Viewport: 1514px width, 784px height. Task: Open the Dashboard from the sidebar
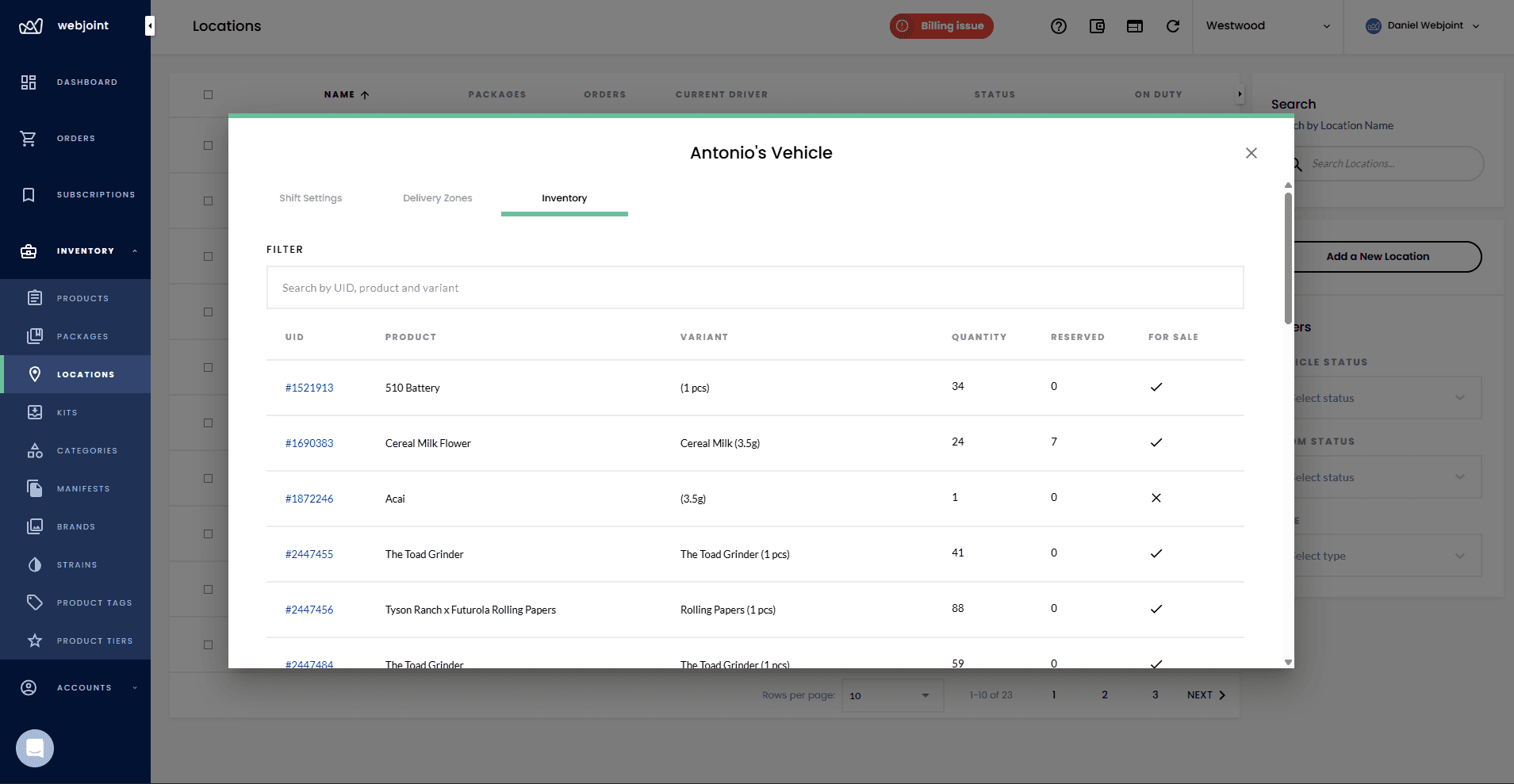coord(87,82)
